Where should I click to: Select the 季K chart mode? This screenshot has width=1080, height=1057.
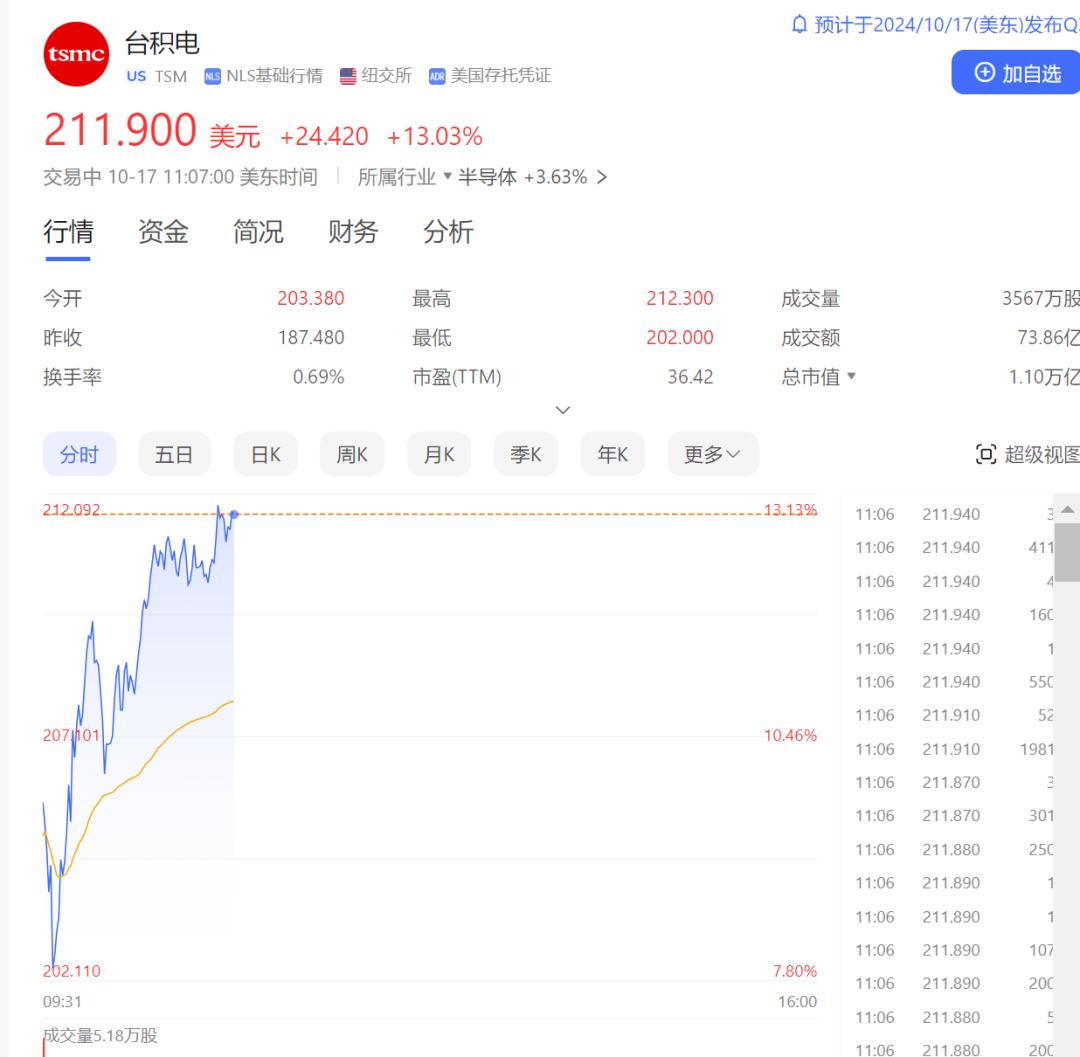[x=526, y=454]
